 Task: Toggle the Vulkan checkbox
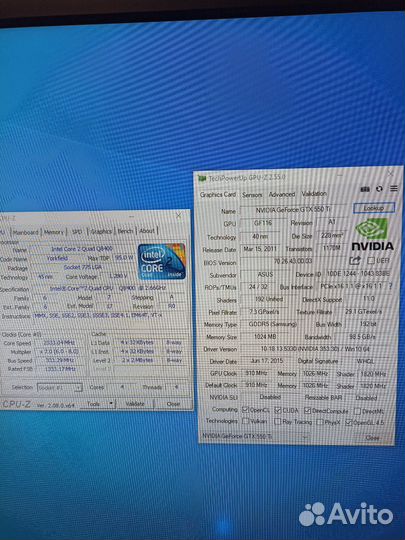tap(245, 421)
